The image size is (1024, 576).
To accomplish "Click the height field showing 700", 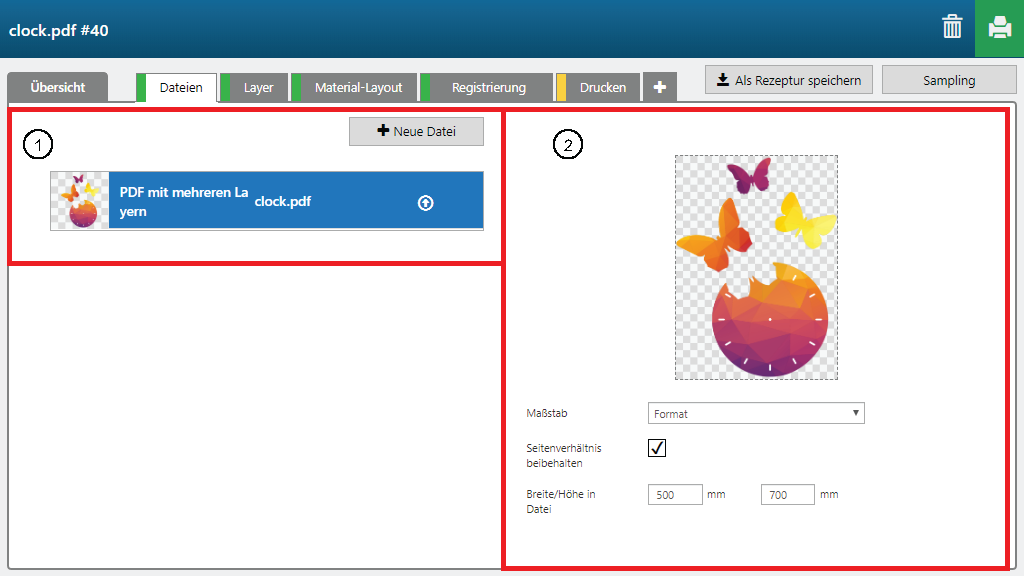I will [787, 494].
